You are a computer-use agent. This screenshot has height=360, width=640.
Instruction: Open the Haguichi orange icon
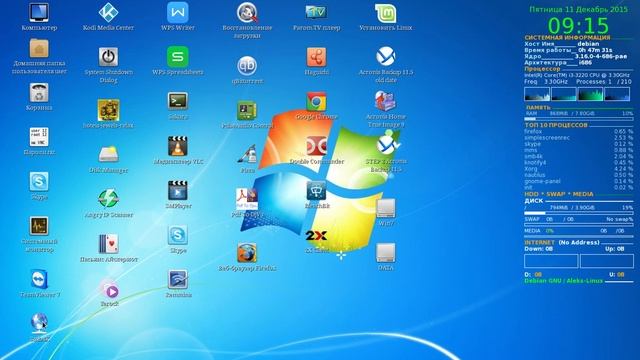317,57
